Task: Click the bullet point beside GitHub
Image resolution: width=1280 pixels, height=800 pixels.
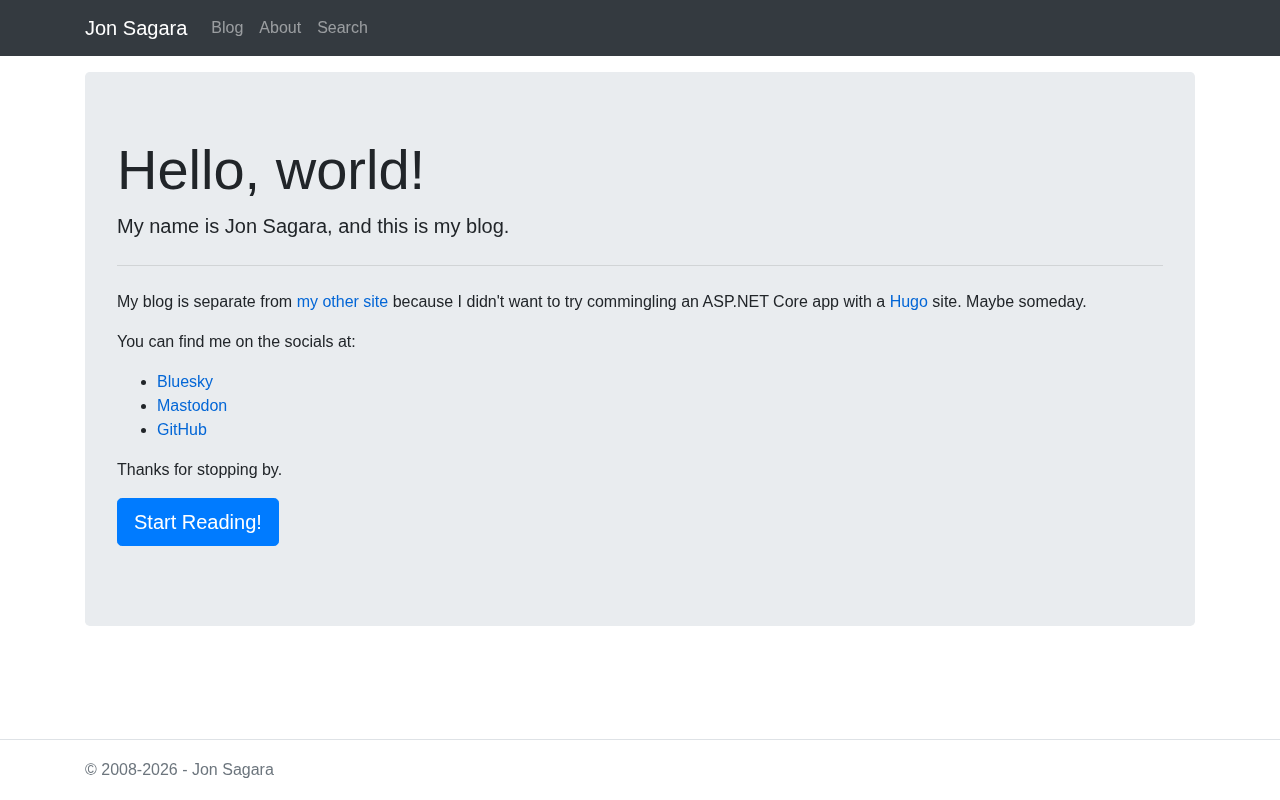Action: pos(146,430)
